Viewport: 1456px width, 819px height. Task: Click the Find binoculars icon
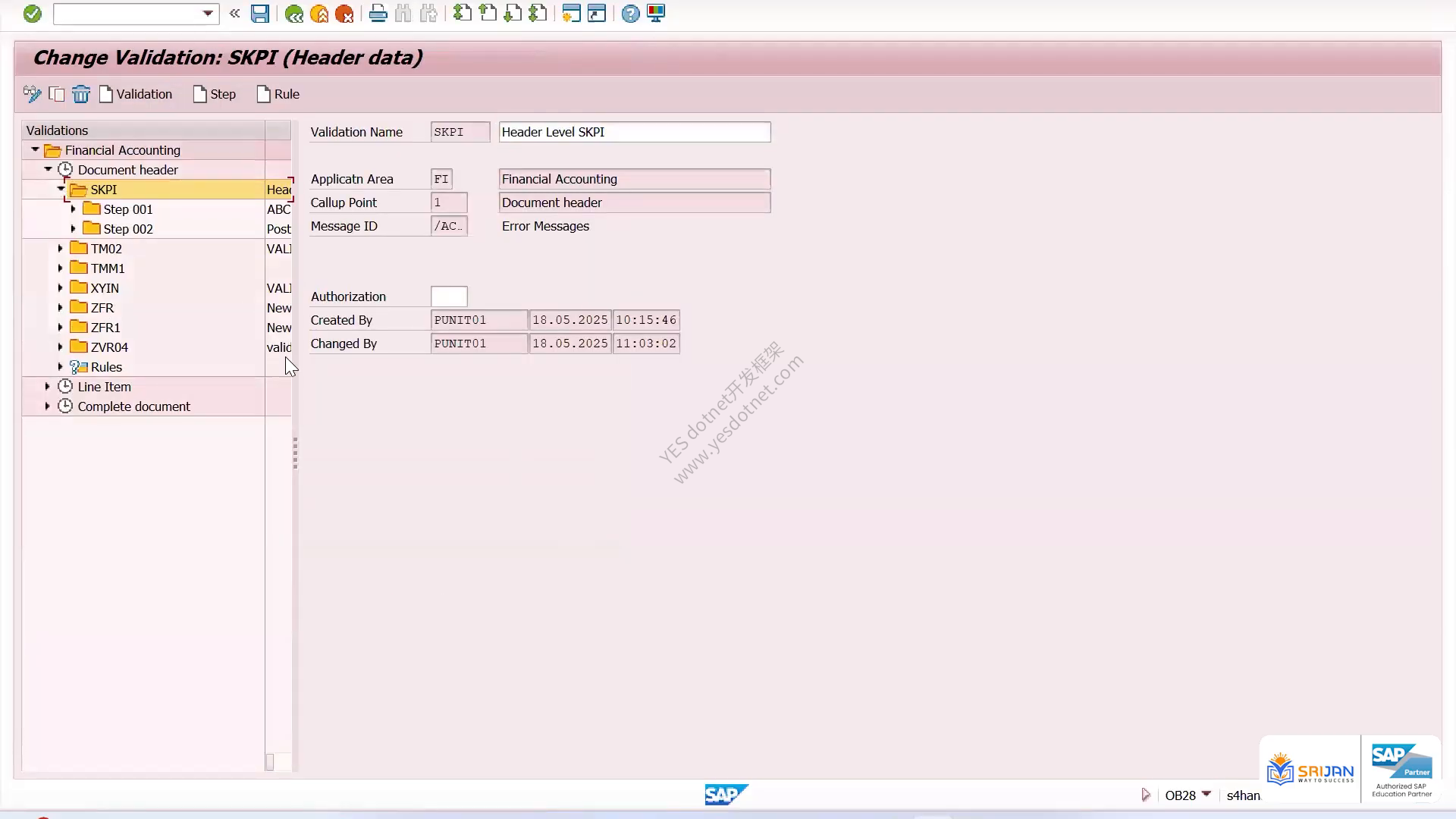point(403,14)
